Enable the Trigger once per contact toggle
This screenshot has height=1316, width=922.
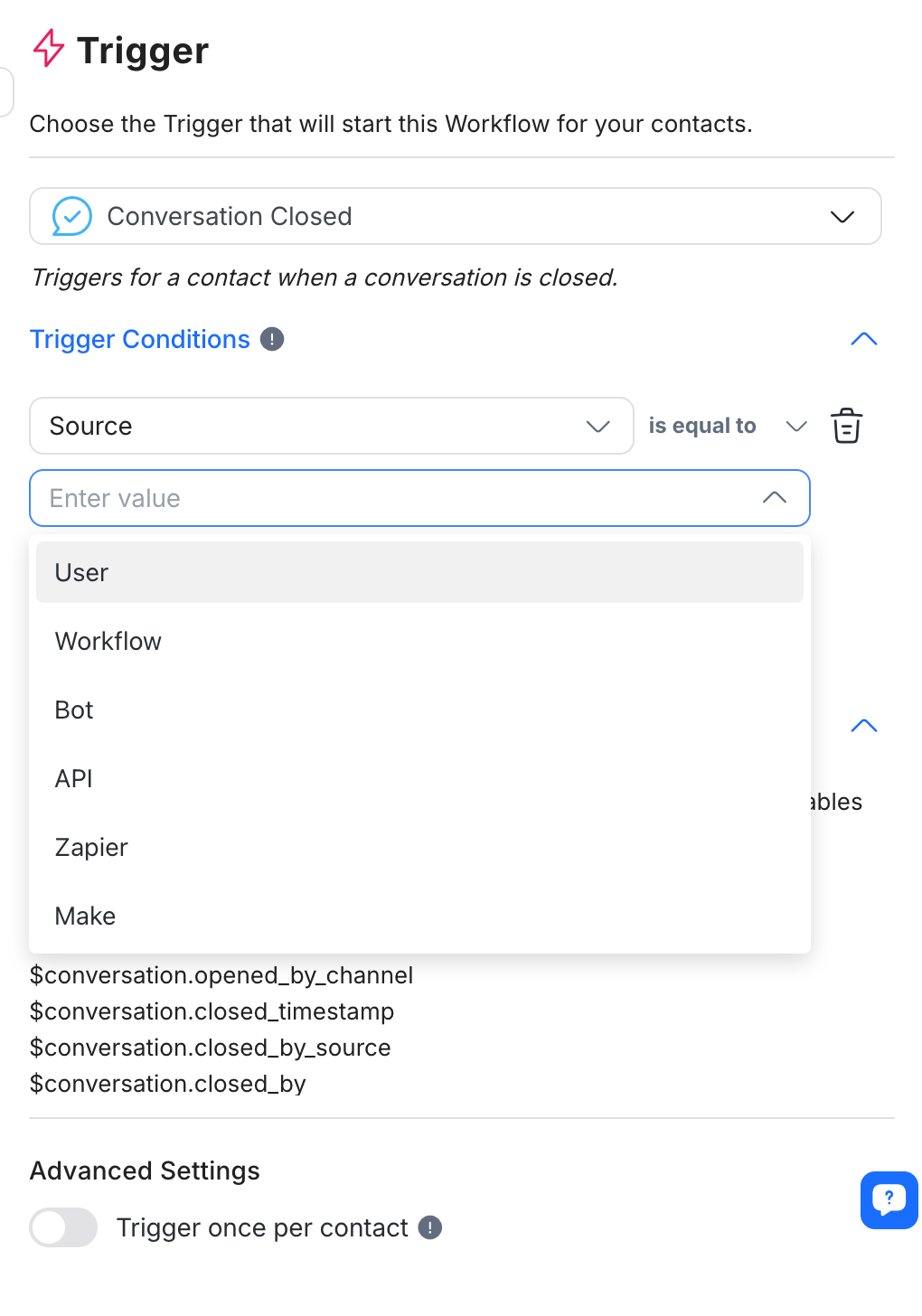click(x=63, y=1227)
